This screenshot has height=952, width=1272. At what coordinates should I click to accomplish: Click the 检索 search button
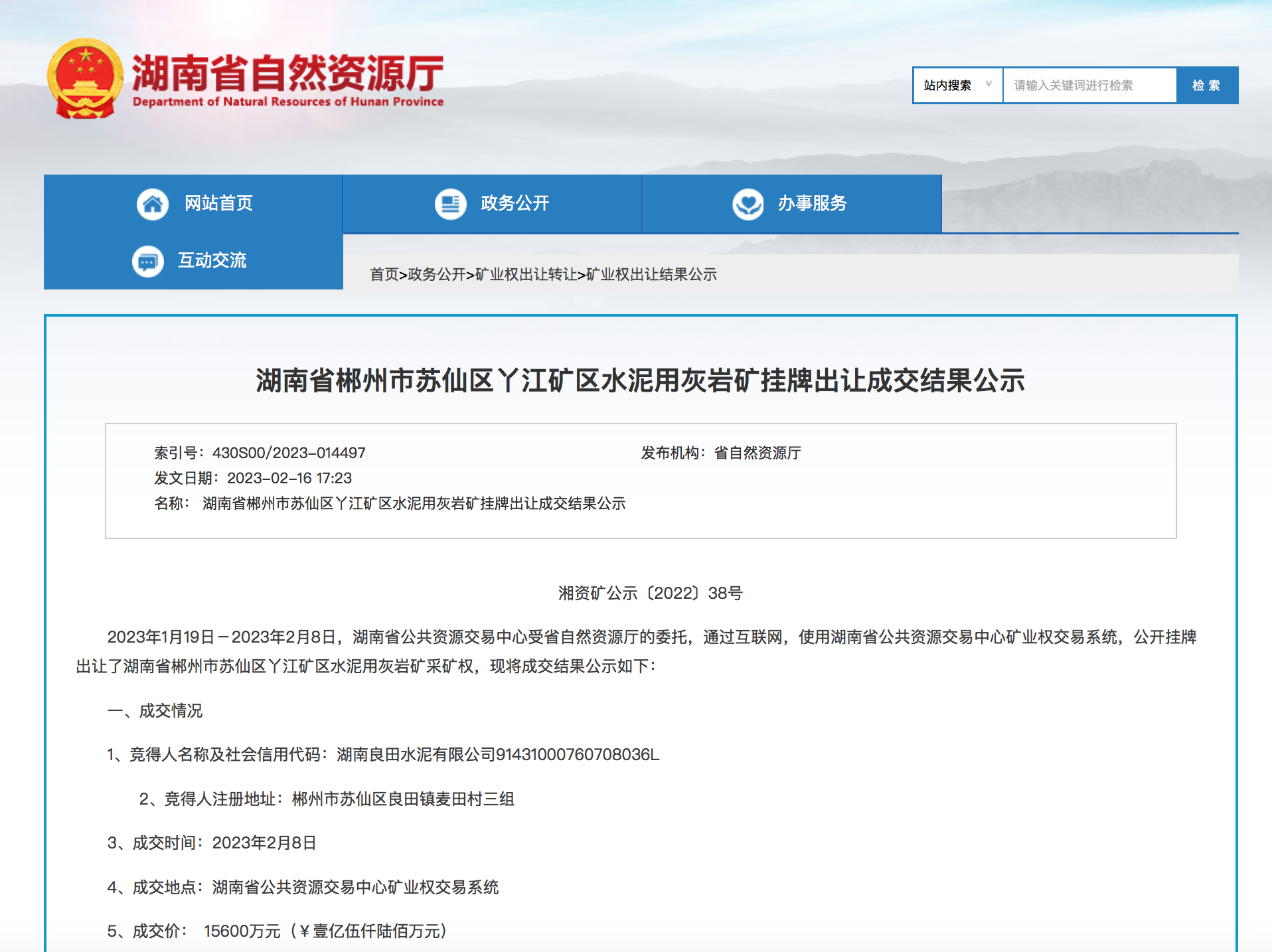[1207, 85]
